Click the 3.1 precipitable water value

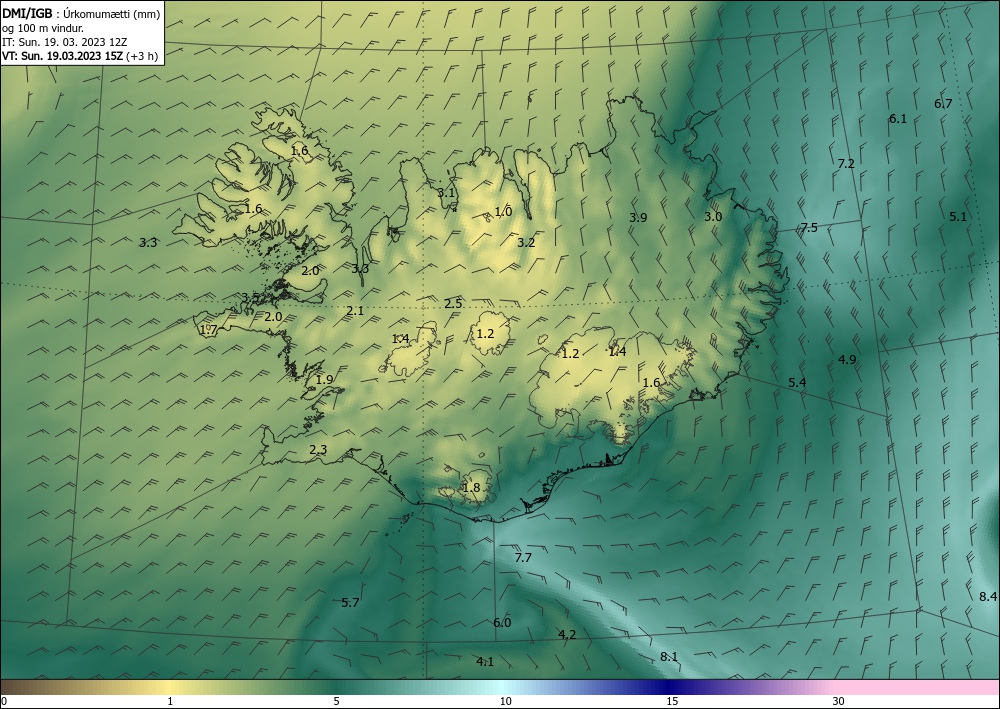pyautogui.click(x=446, y=193)
